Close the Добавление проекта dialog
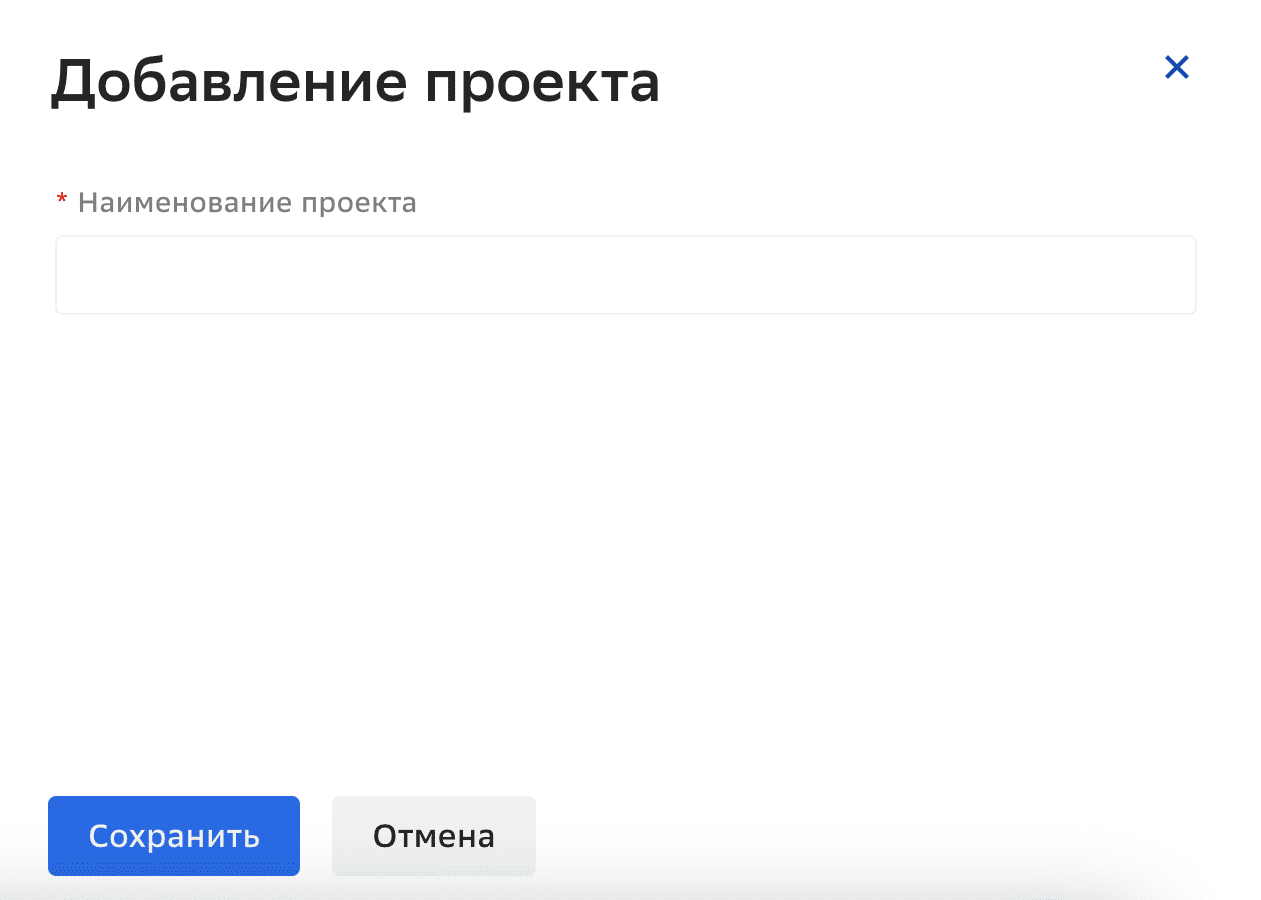The height and width of the screenshot is (900, 1261). coord(1177,67)
